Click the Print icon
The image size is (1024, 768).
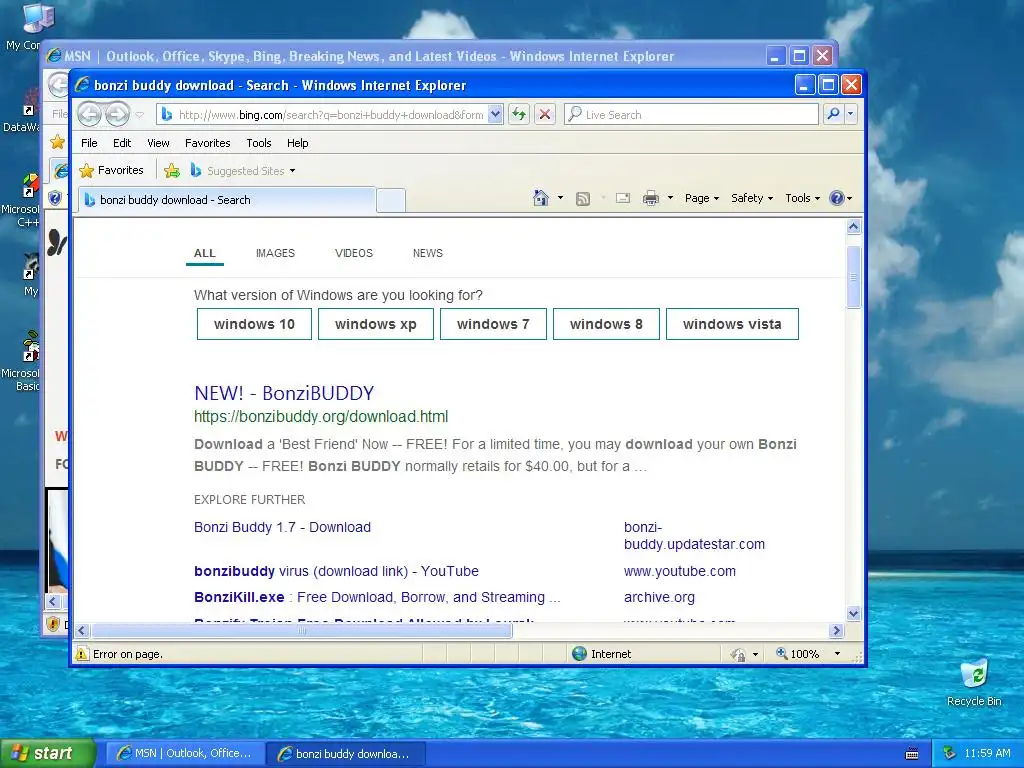point(651,198)
